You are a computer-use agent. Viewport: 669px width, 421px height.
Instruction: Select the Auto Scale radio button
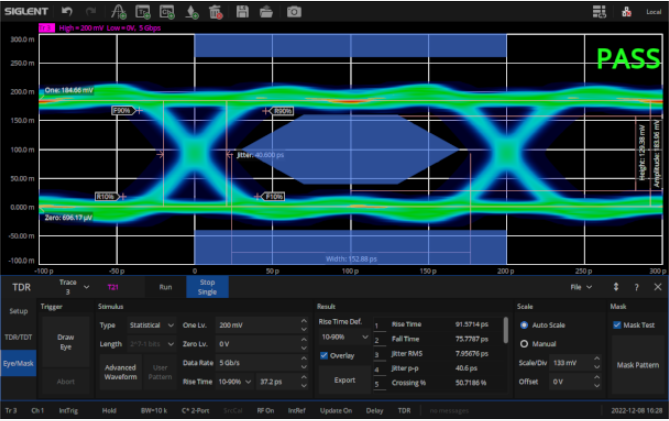pos(524,325)
